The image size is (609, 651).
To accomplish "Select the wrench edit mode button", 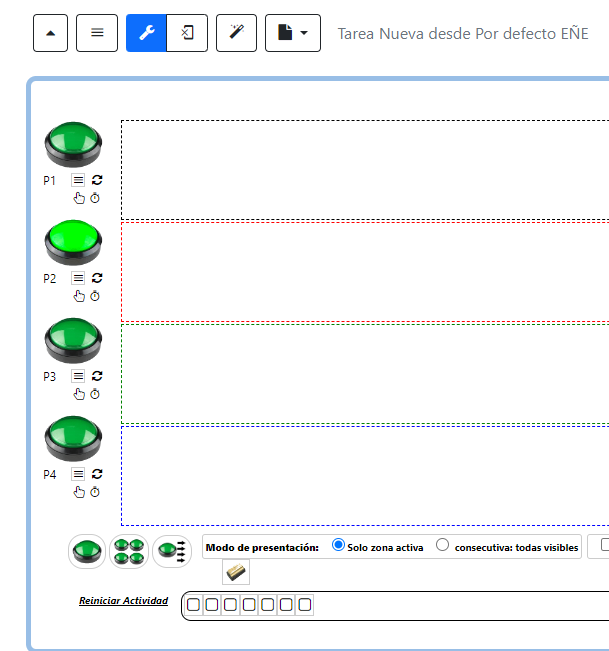I will pyautogui.click(x=147, y=33).
